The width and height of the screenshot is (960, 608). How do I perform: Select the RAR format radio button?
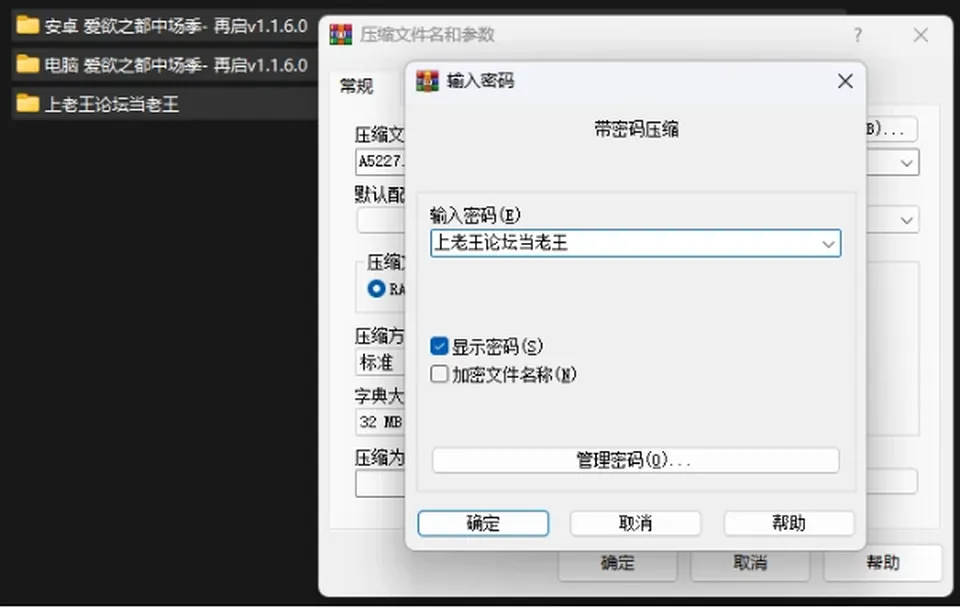(376, 288)
